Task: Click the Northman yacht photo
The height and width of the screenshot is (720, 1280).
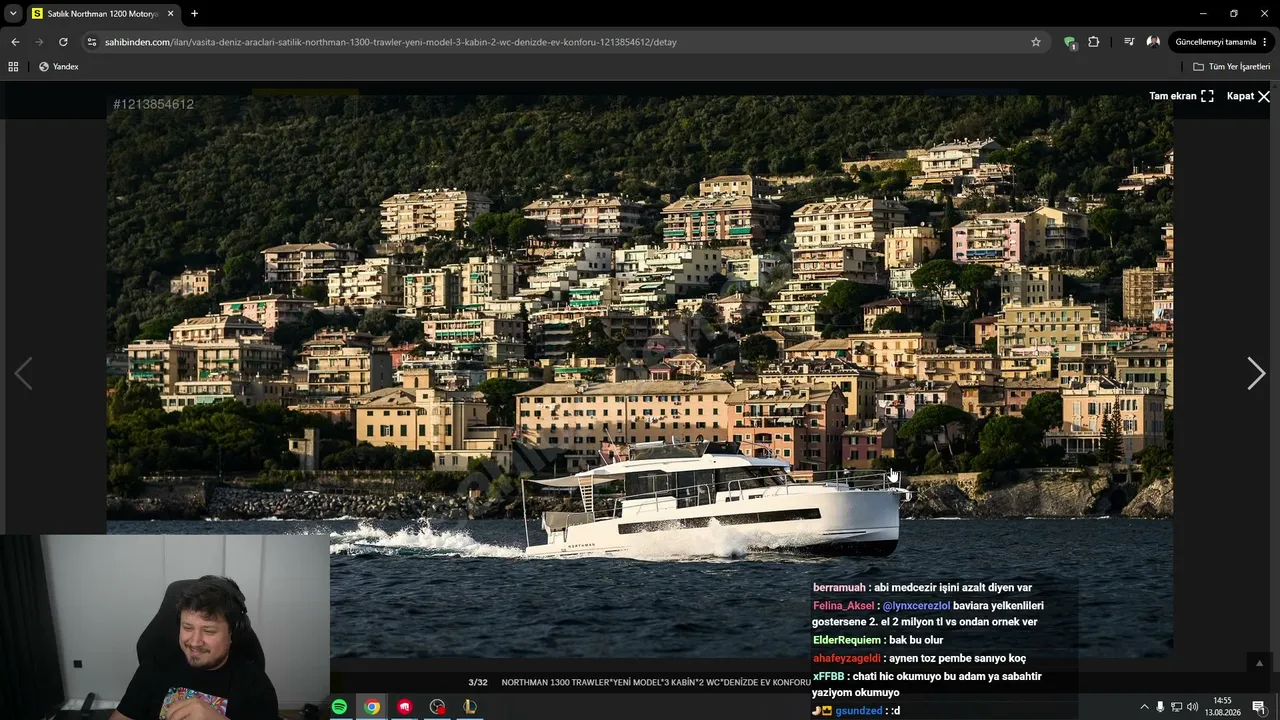Action: [x=640, y=376]
